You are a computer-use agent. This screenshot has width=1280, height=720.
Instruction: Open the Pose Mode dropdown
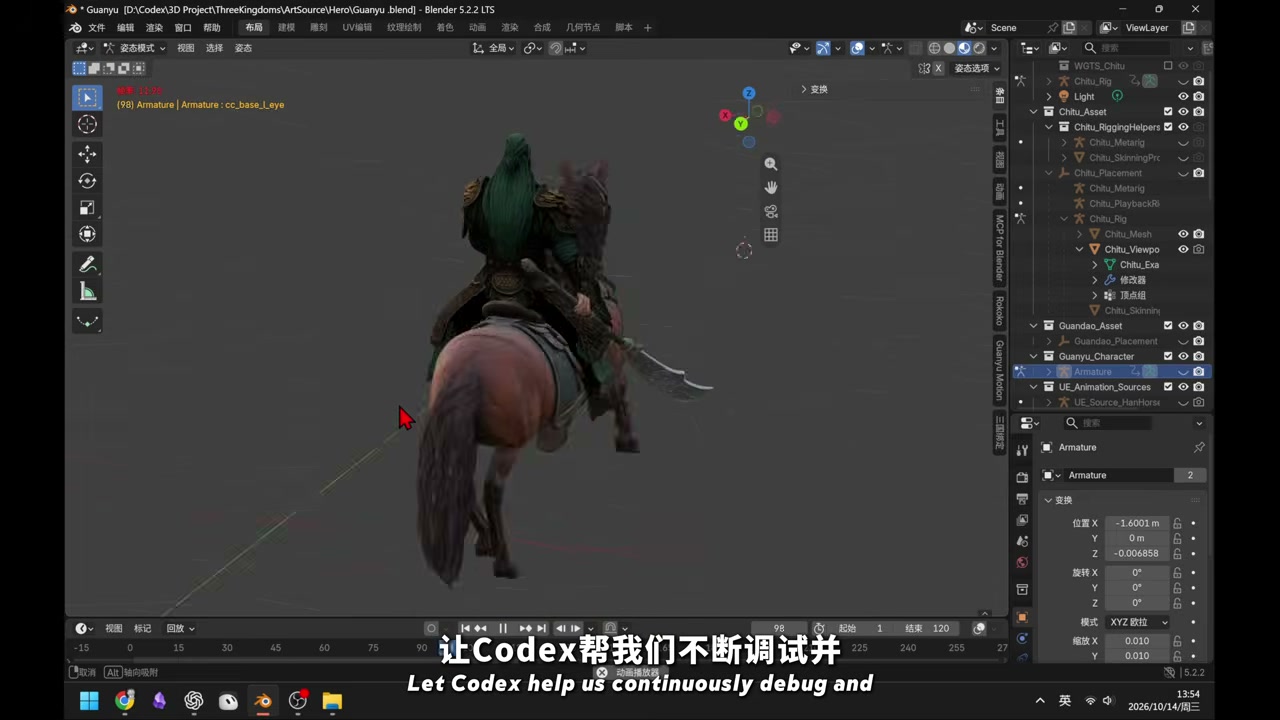[136, 48]
